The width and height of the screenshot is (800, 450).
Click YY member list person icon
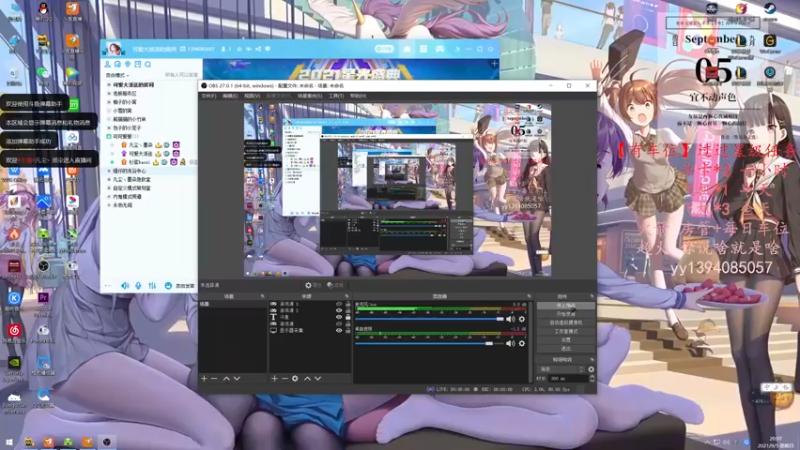107,65
